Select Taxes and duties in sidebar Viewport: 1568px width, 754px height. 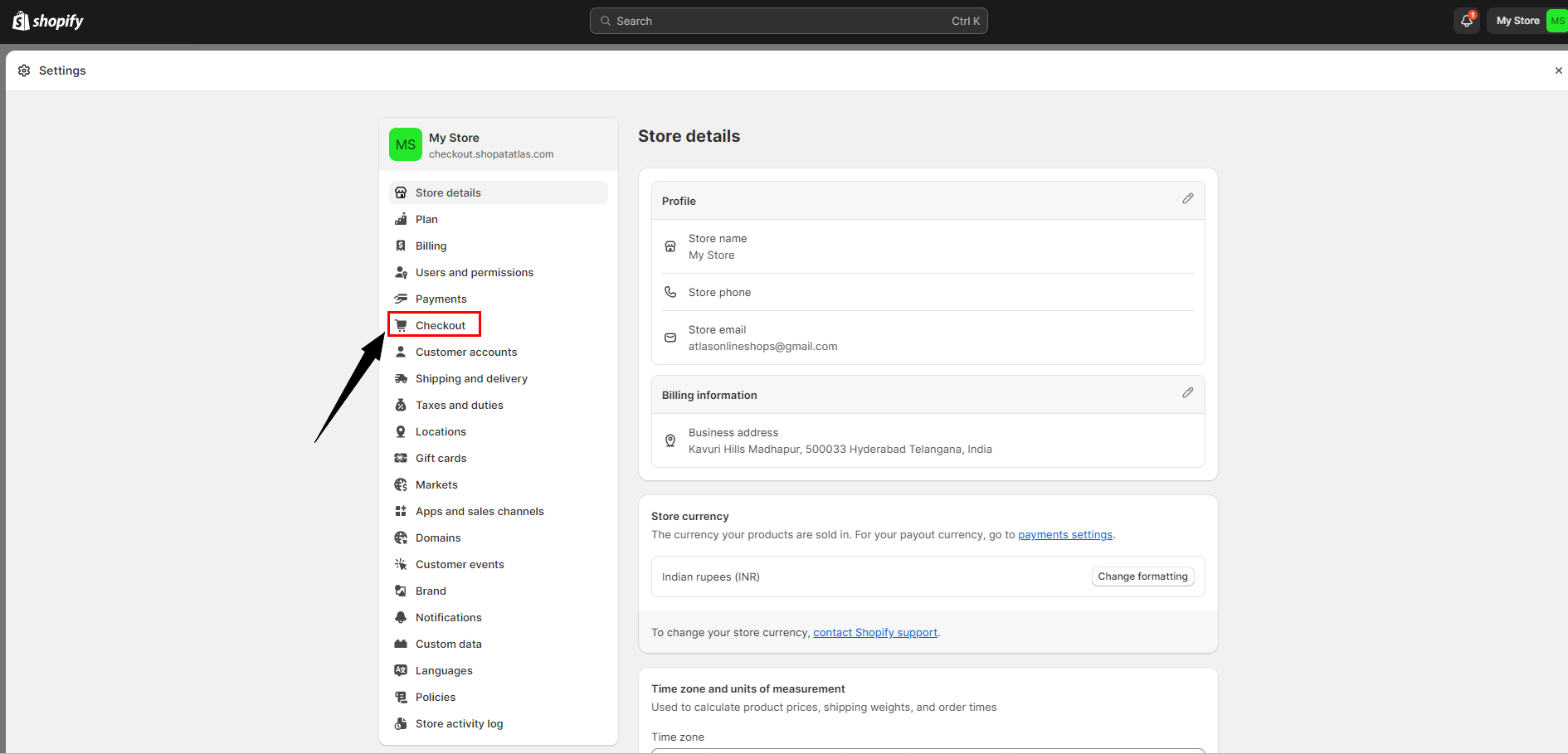[x=459, y=405]
